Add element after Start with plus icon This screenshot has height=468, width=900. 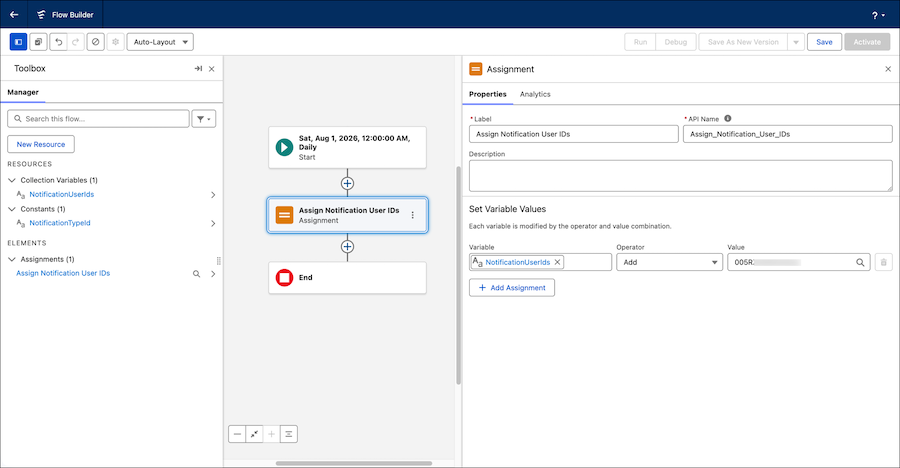(x=347, y=183)
